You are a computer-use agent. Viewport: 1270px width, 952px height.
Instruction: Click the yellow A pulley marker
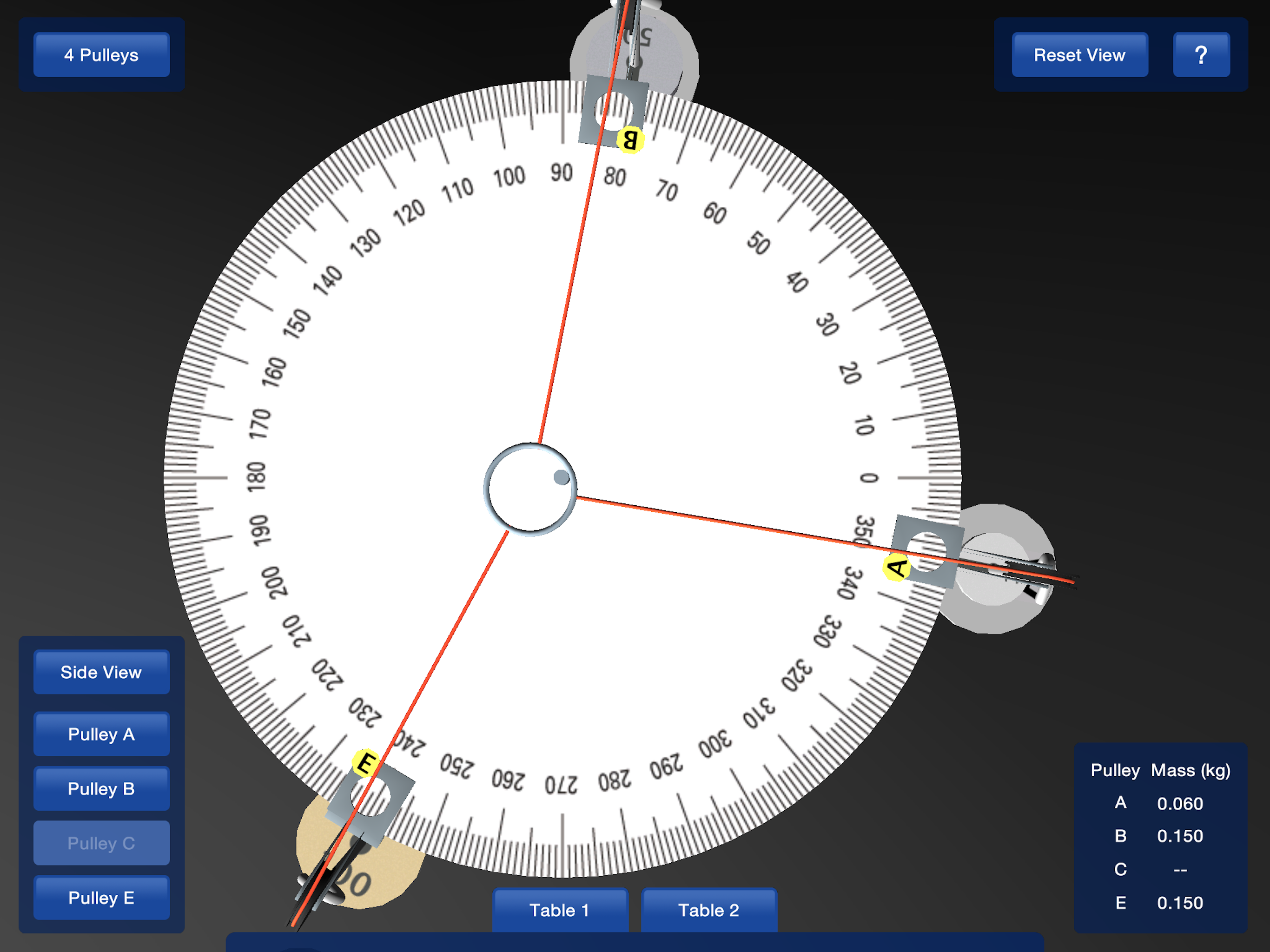tap(896, 567)
